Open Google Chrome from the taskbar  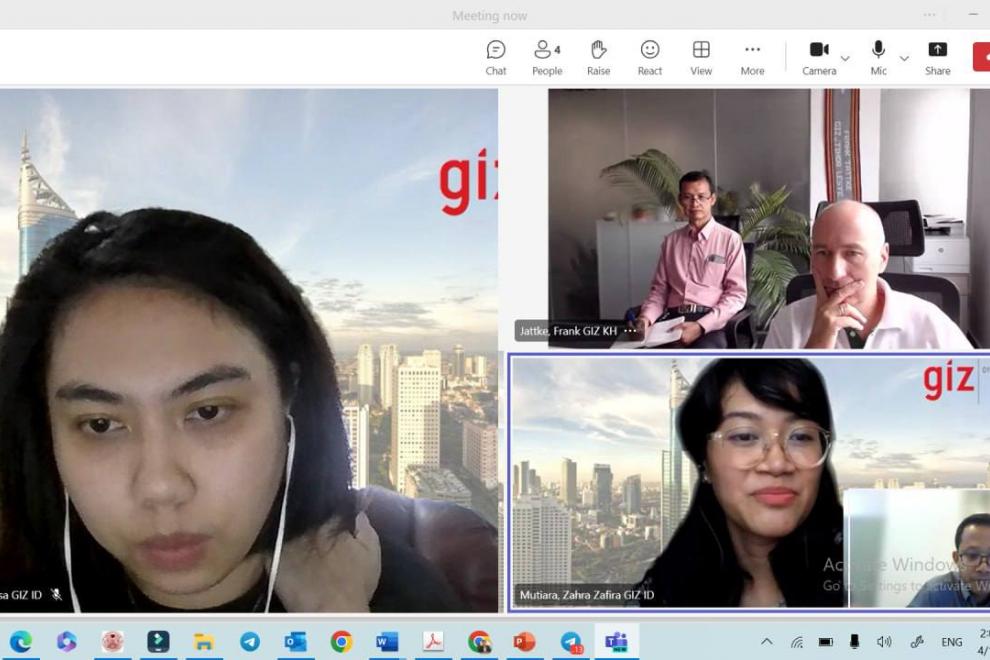[x=342, y=641]
